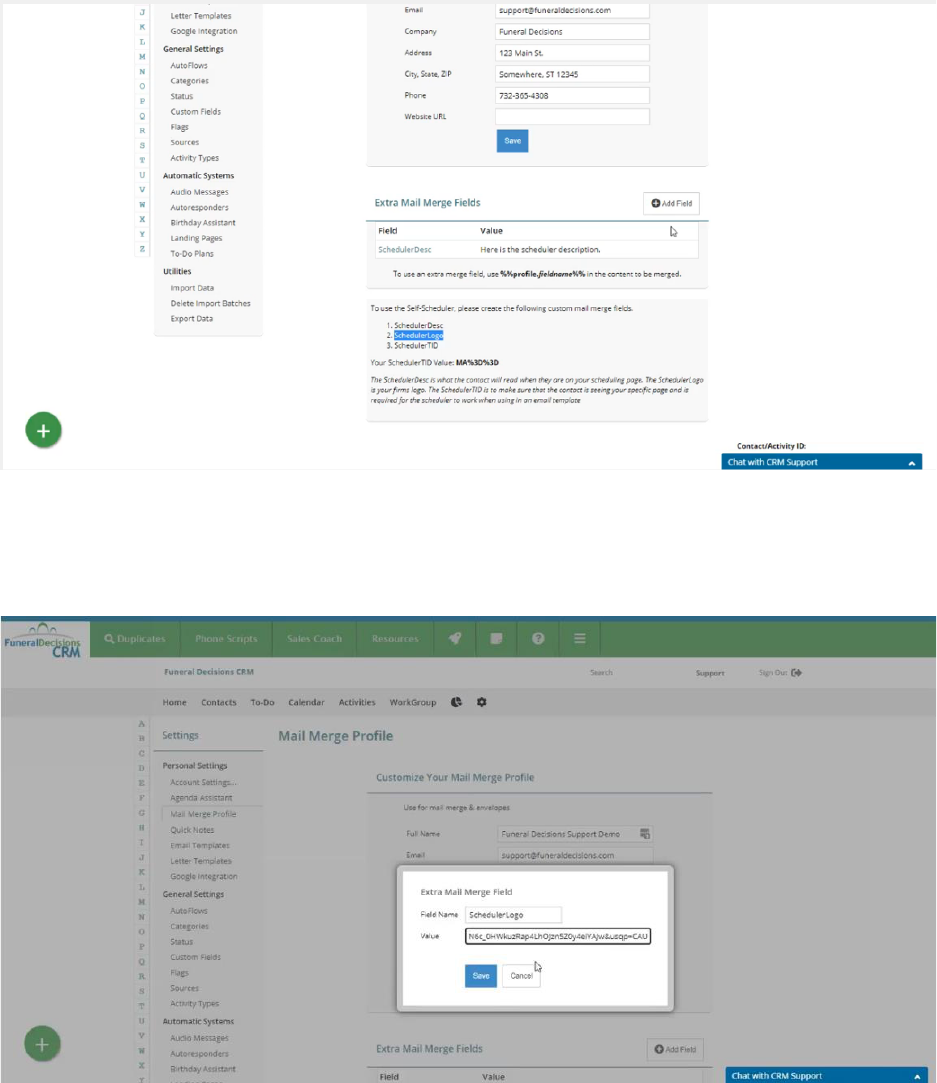Expand the chat bar beneath Contact/Activity ID
Viewport: 937px width, 1083px height.
[820, 463]
